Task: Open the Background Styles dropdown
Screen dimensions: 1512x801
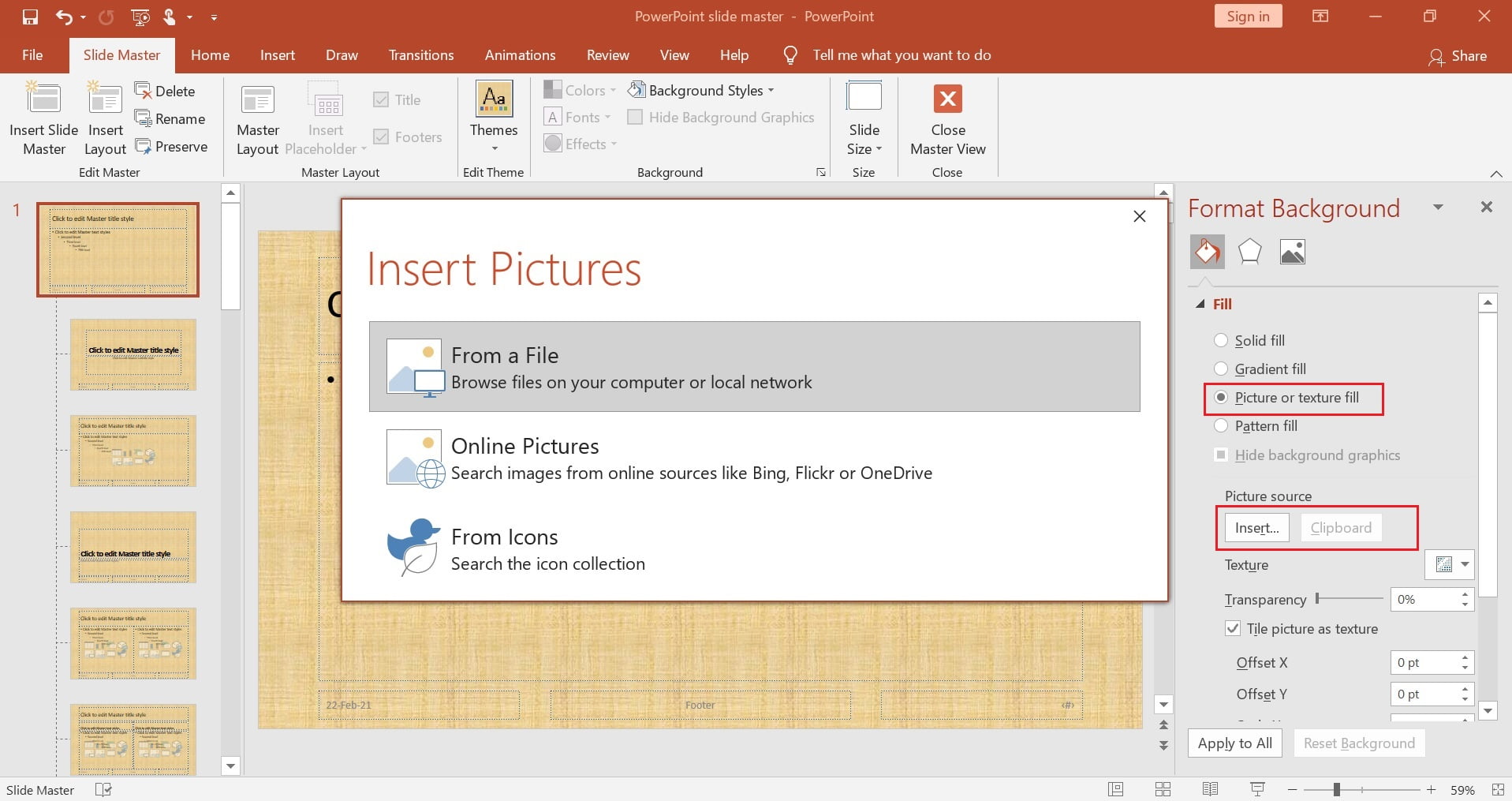Action: click(700, 89)
